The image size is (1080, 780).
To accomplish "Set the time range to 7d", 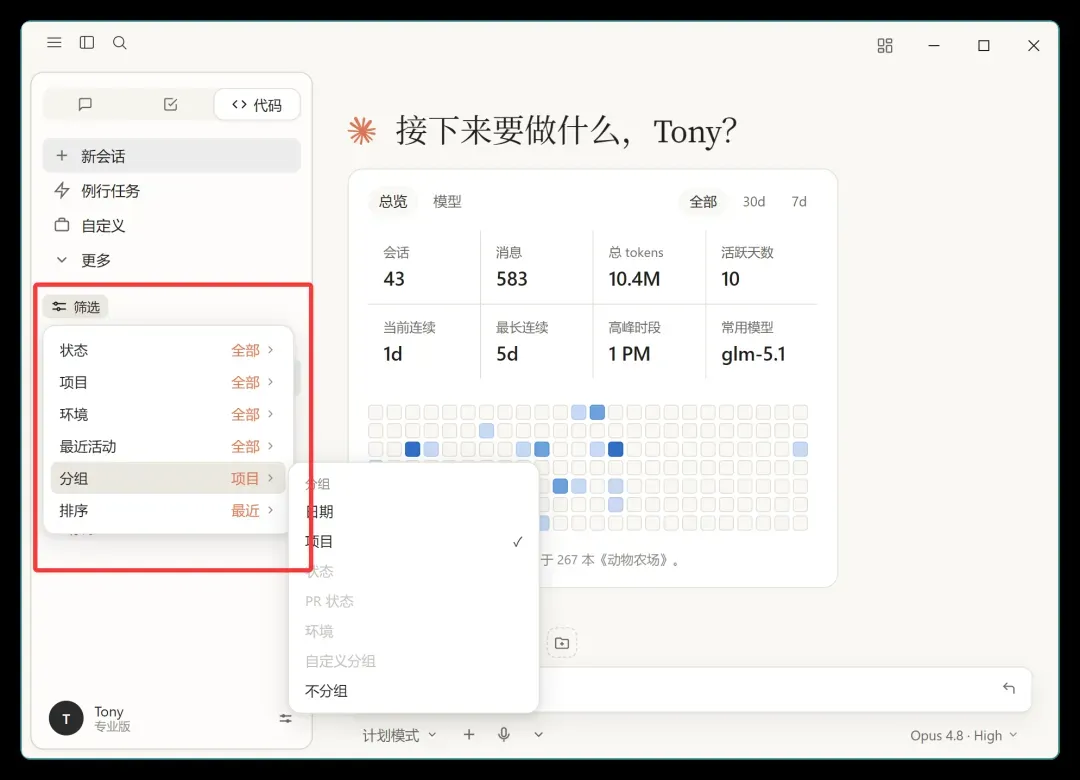I will pos(799,202).
